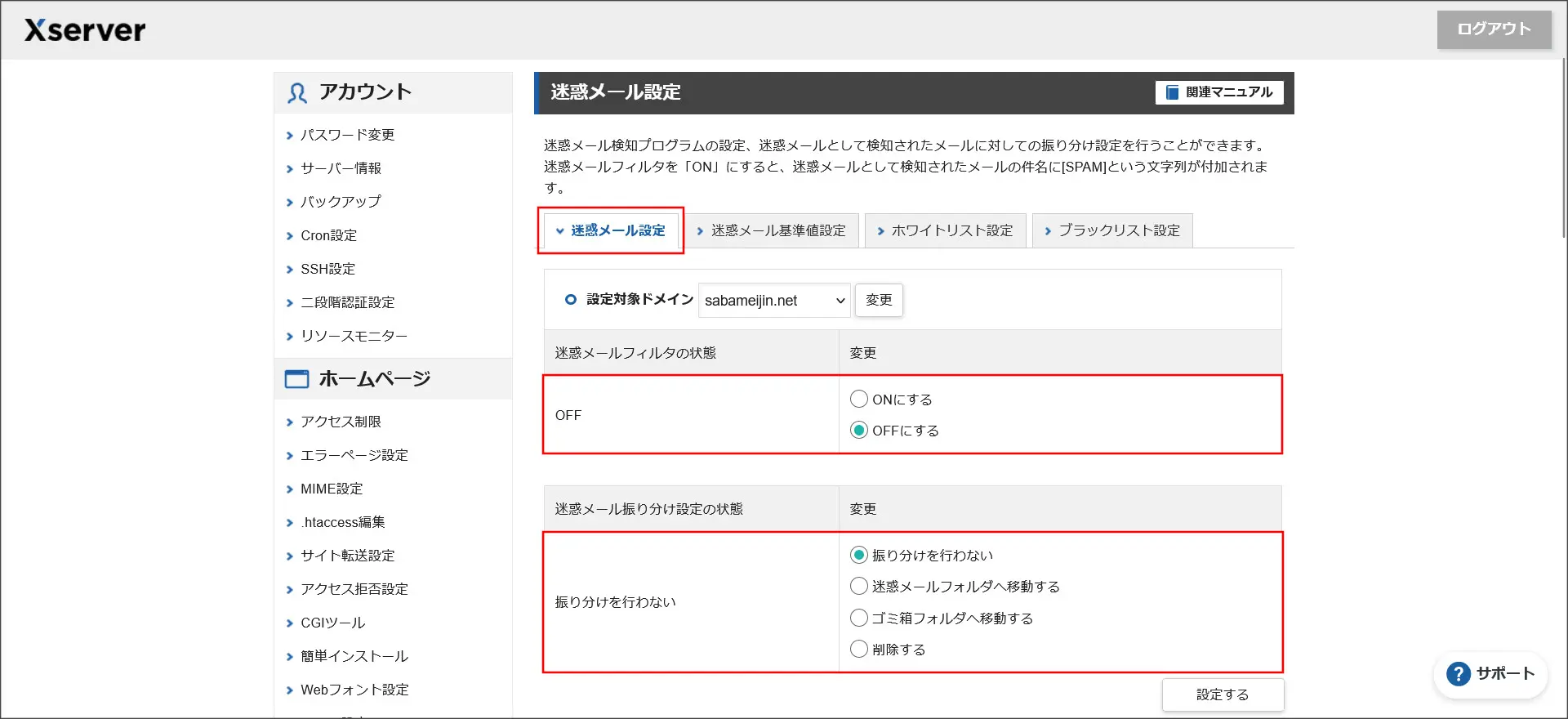Click the support question mark icon
1568x719 pixels.
pyautogui.click(x=1458, y=674)
